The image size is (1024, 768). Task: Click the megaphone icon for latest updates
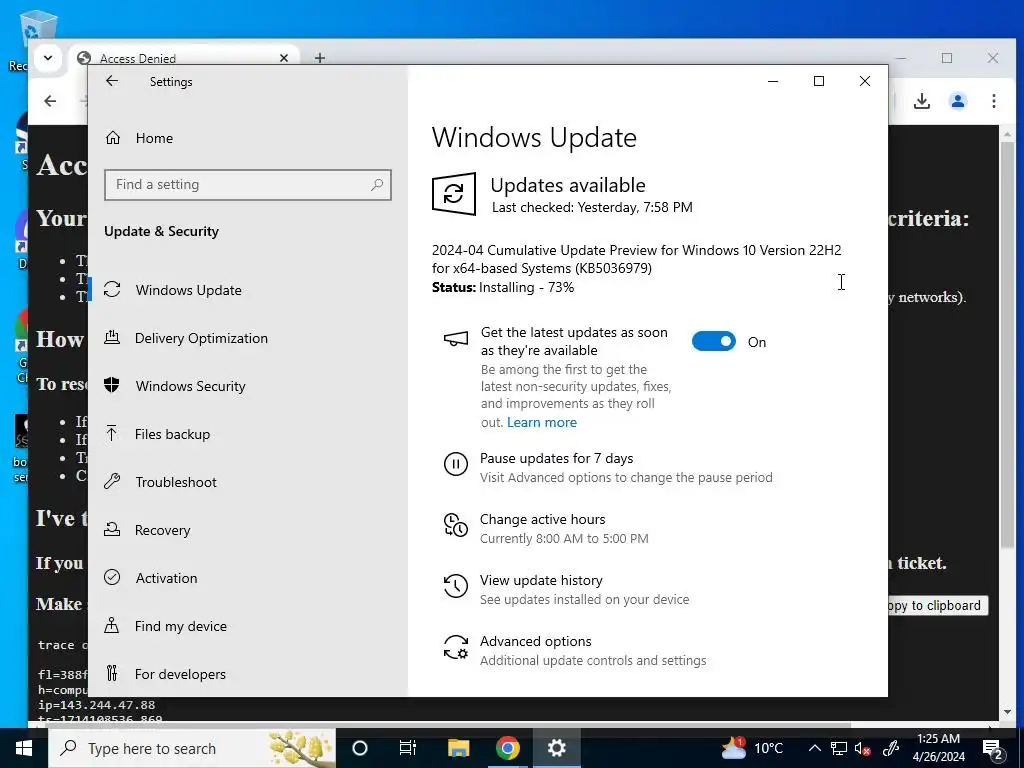click(x=456, y=339)
